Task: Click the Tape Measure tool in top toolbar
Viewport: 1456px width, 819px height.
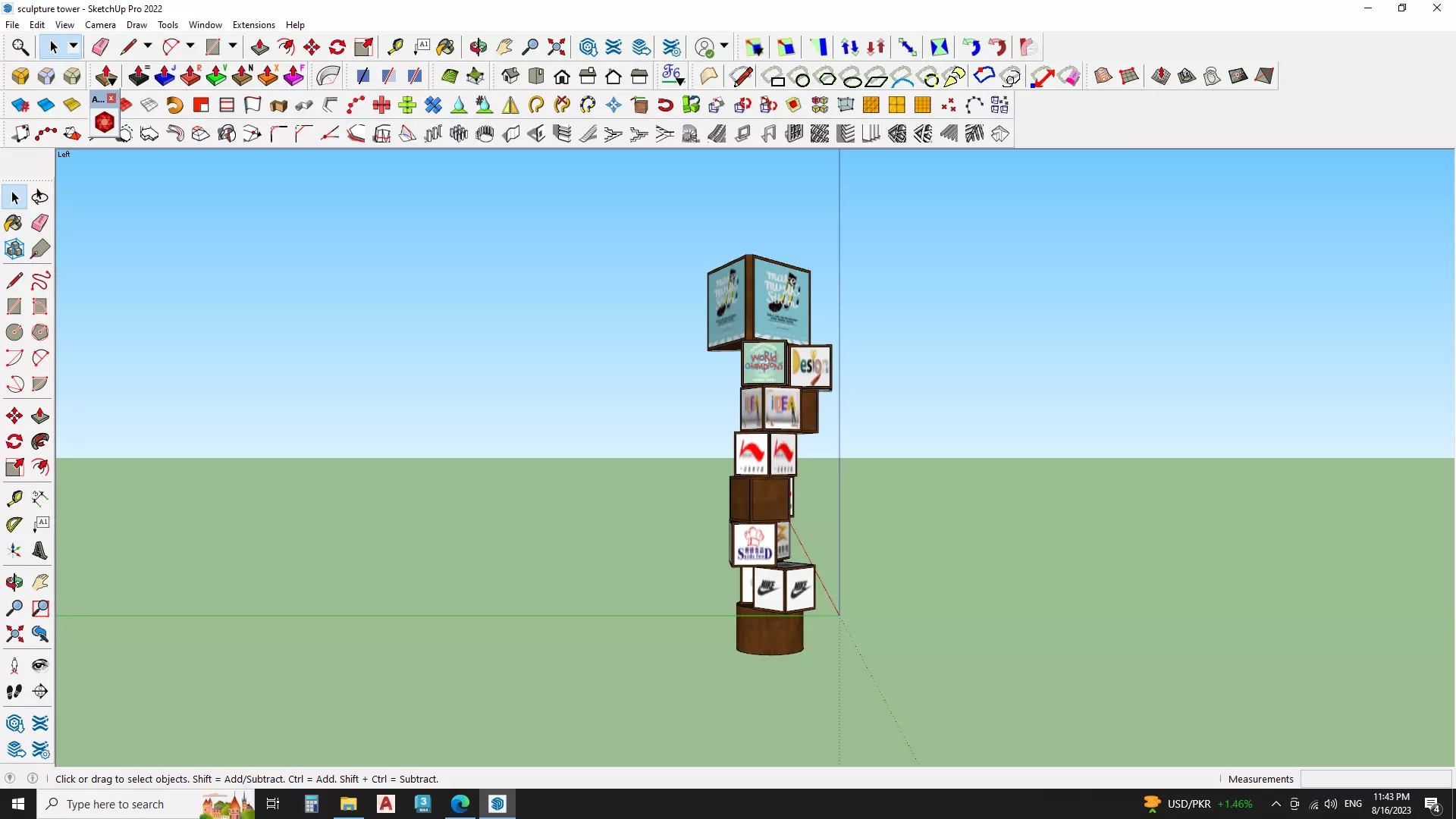Action: point(395,47)
